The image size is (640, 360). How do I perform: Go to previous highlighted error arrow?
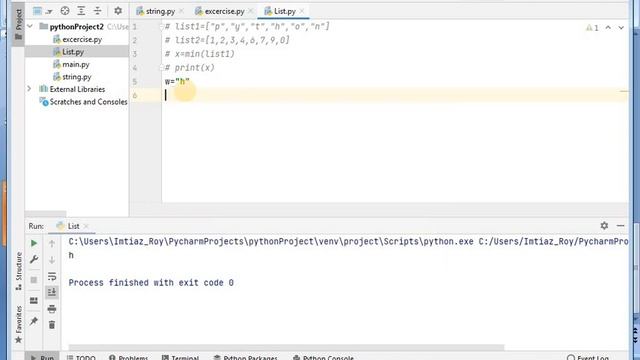pos(608,28)
